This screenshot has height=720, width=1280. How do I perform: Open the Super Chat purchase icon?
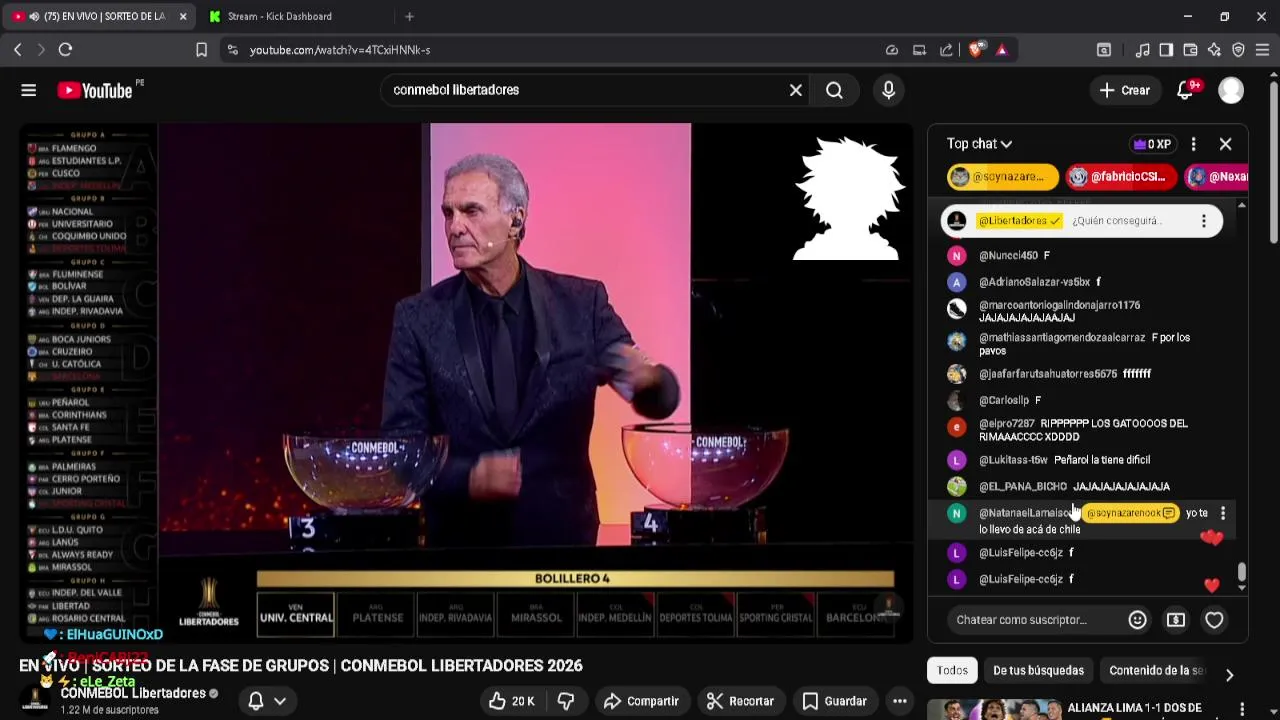(1176, 620)
